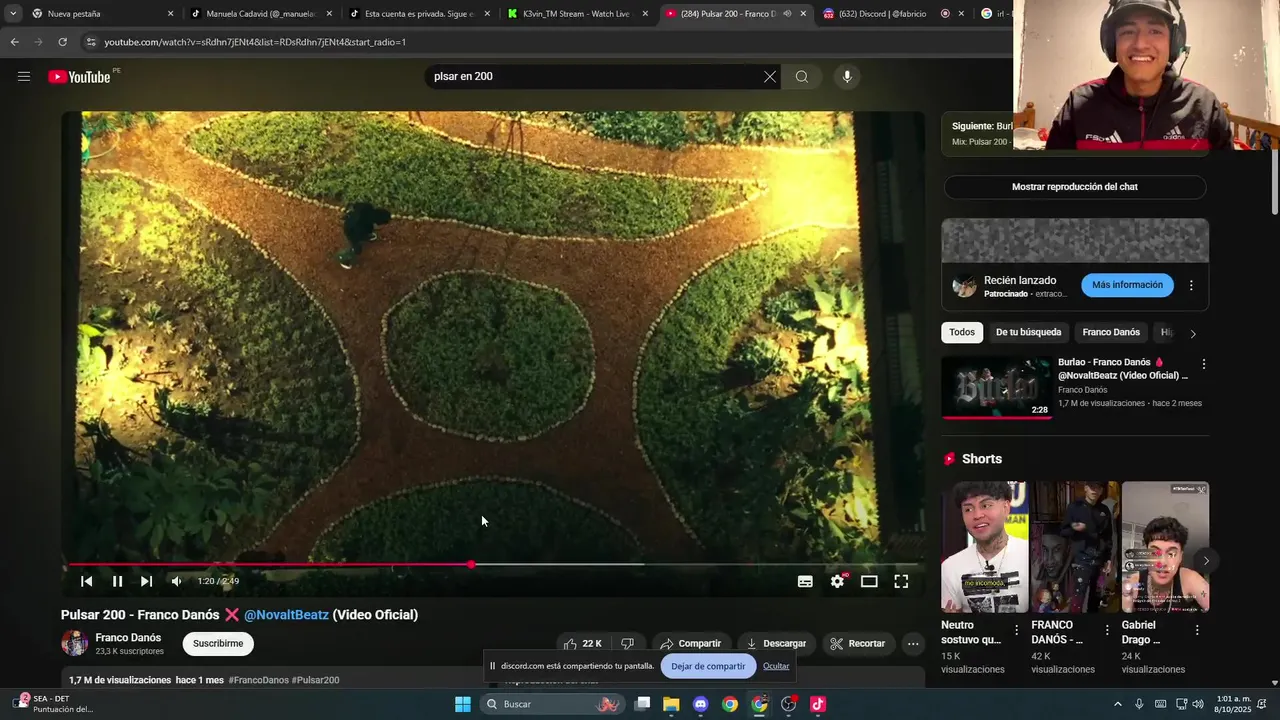Switch to the Manuela Cadavid TikTok tab

[x=260, y=14]
